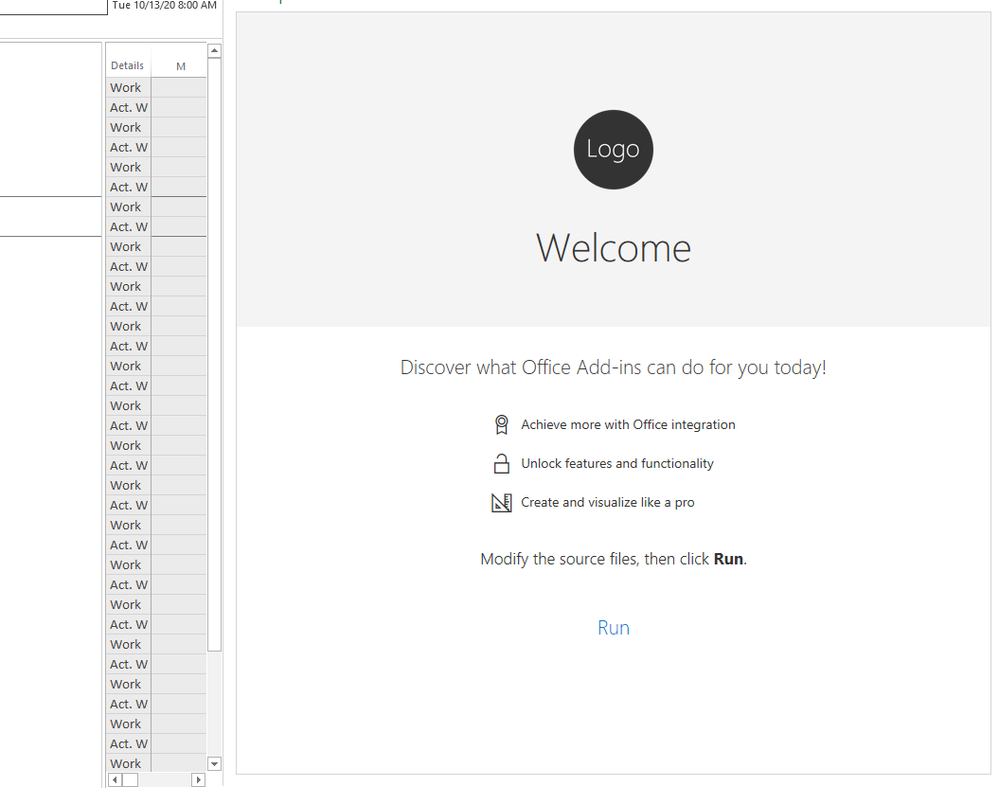Click the ruler design icon beside Create and visualize
The width and height of the screenshot is (999, 788).
pos(501,502)
